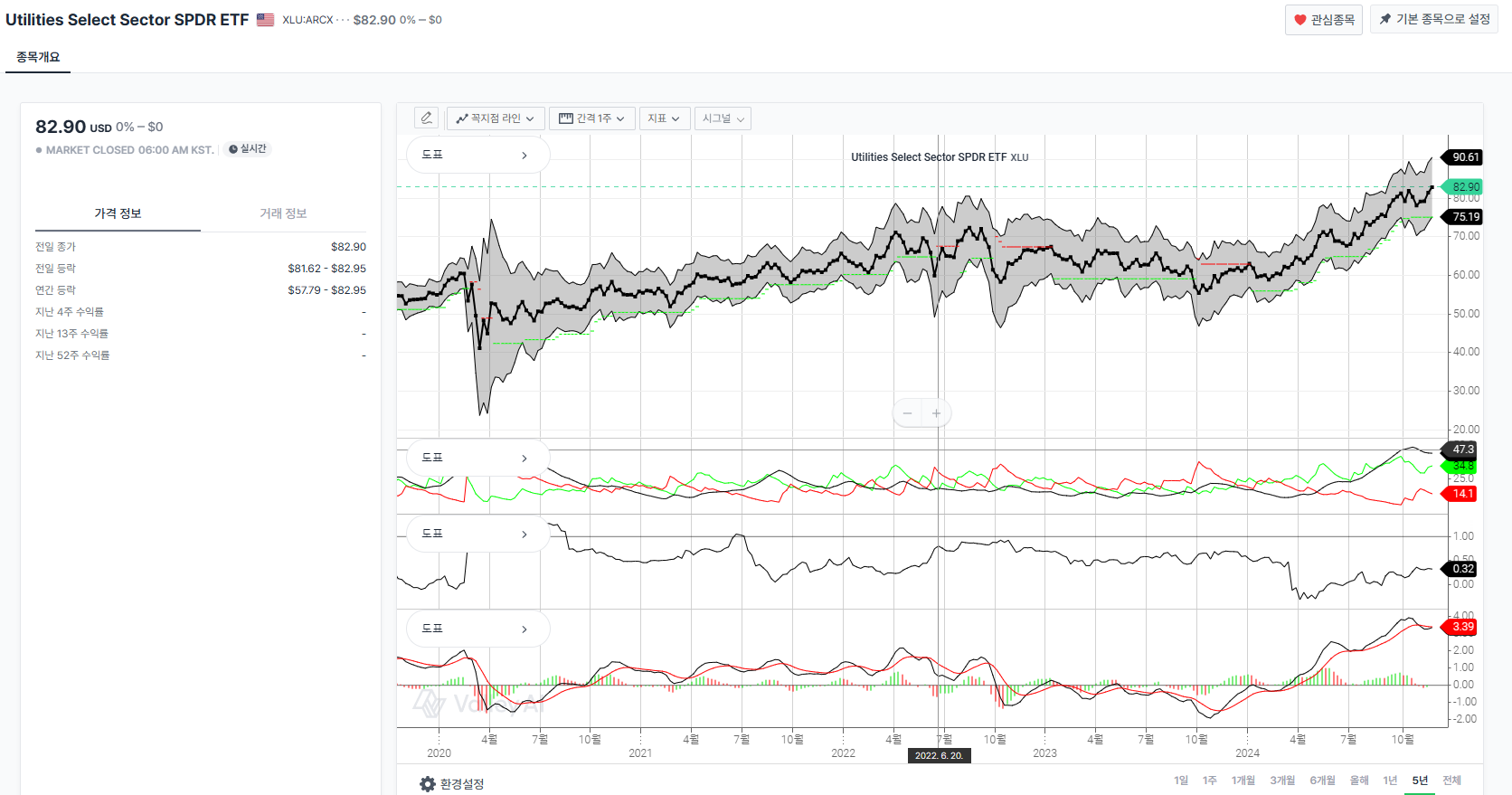Click the heart icon for 관심종목
Image resolution: width=1512 pixels, height=795 pixels.
[1300, 20]
